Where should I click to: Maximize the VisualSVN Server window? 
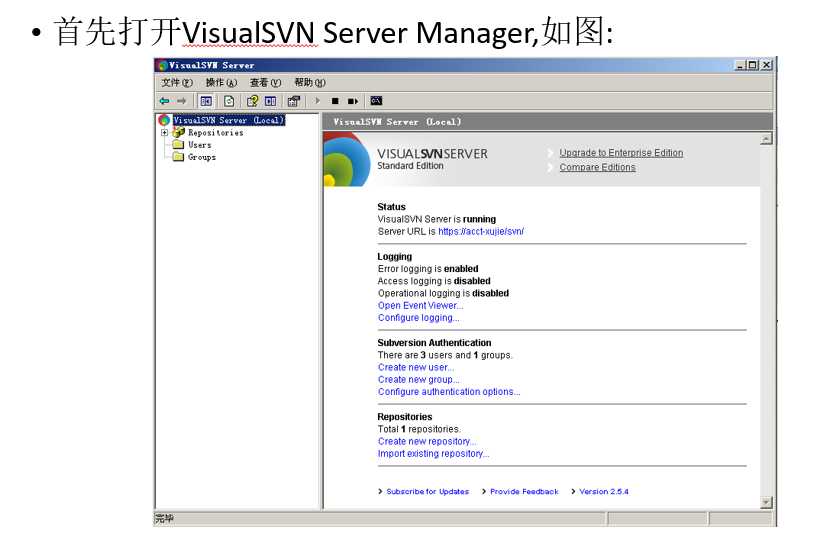point(752,65)
